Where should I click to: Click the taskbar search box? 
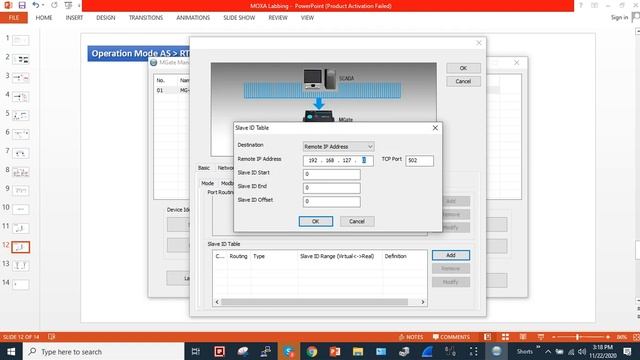104,351
